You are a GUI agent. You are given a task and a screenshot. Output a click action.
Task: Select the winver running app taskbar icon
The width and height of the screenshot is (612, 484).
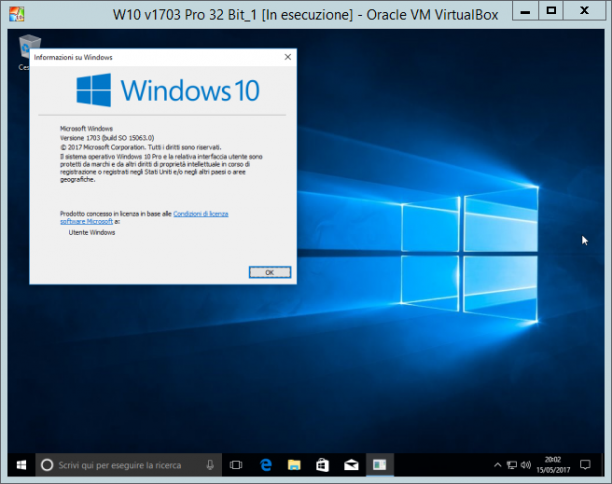[379, 464]
